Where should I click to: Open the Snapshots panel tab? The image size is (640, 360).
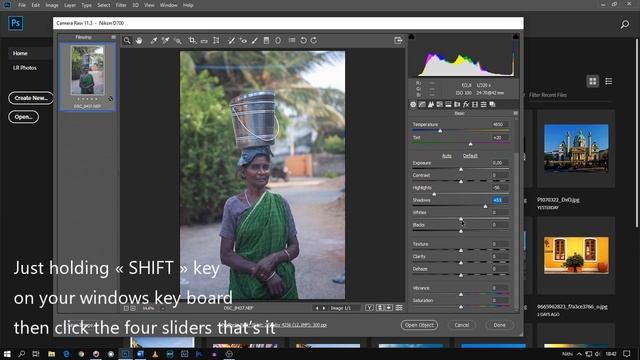[x=493, y=104]
